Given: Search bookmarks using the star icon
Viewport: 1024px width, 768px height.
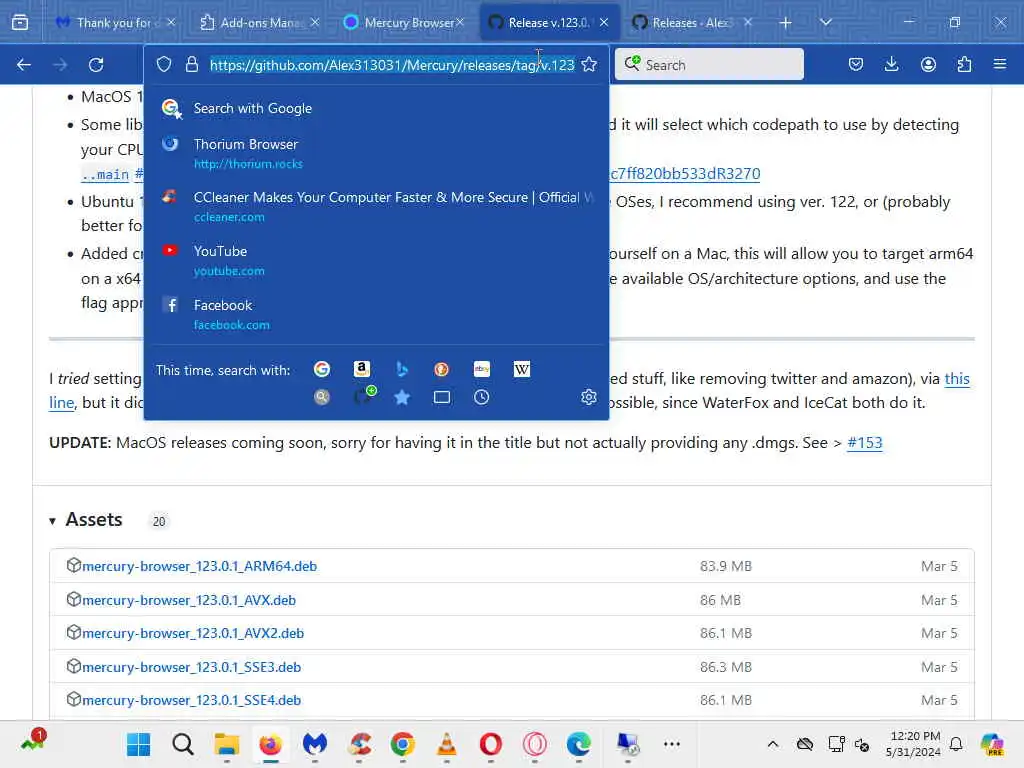Looking at the screenshot, I should (402, 397).
